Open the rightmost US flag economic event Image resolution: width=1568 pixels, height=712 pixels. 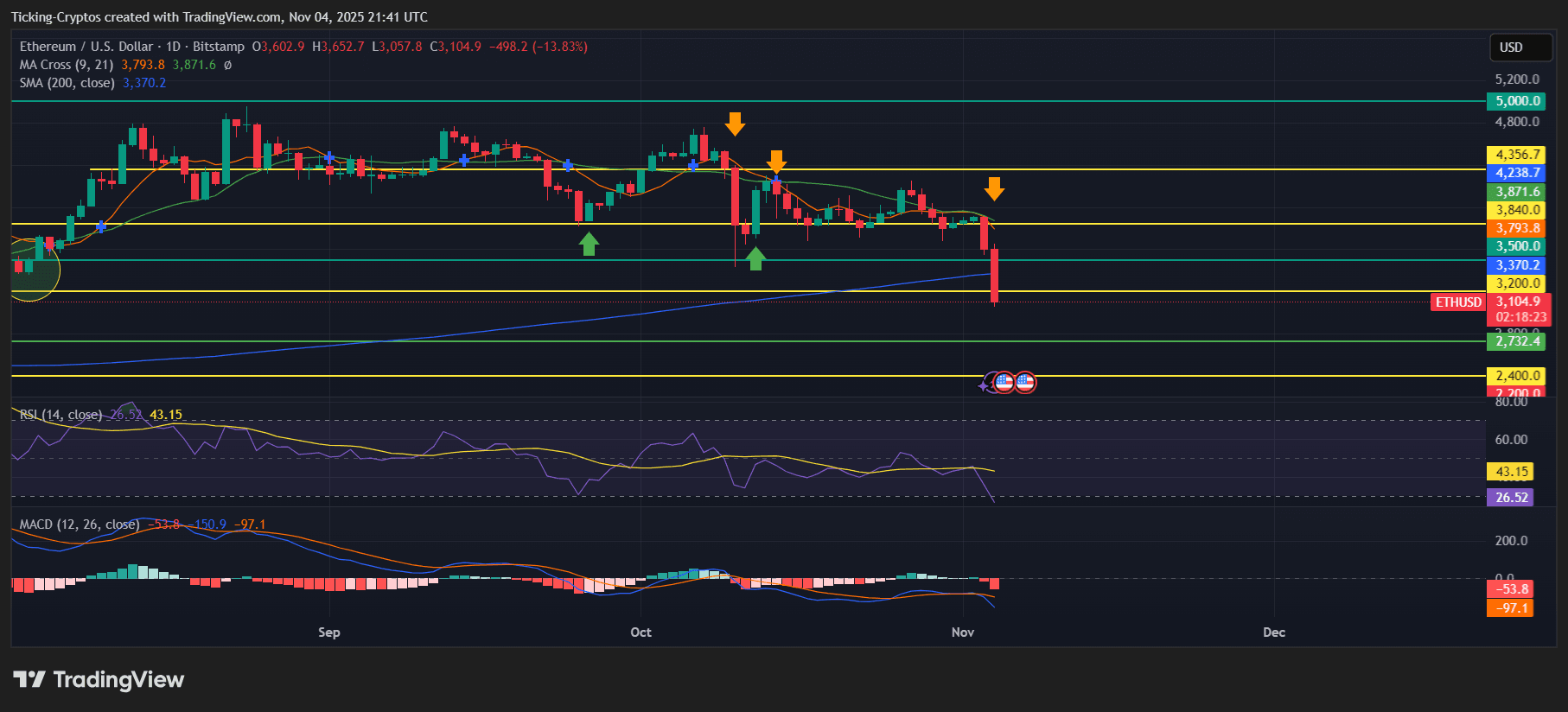1025,382
